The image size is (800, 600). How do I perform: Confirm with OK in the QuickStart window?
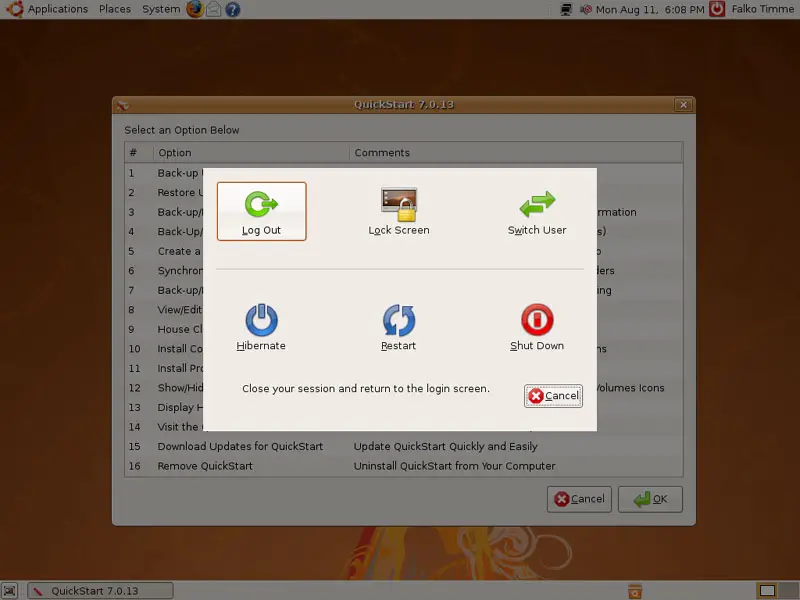pyautogui.click(x=650, y=499)
